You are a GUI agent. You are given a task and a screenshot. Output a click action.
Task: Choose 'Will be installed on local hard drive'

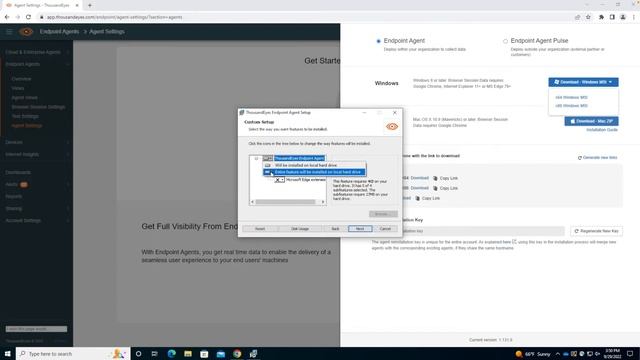(315, 165)
